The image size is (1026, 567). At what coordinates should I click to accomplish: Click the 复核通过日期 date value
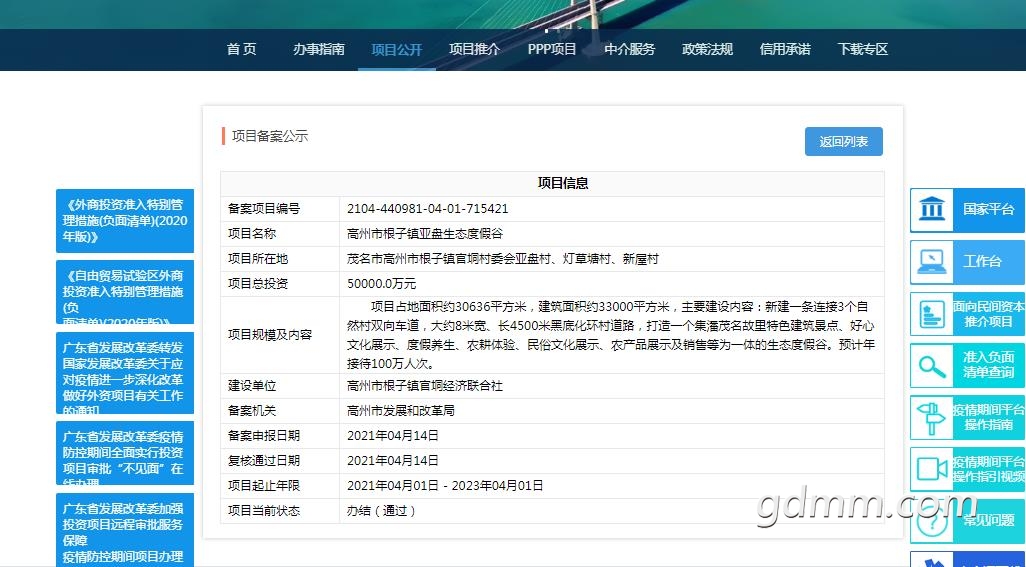pyautogui.click(x=393, y=460)
